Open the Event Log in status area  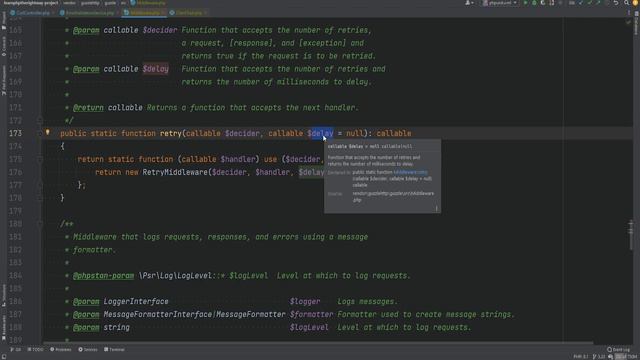pyautogui.click(x=618, y=349)
